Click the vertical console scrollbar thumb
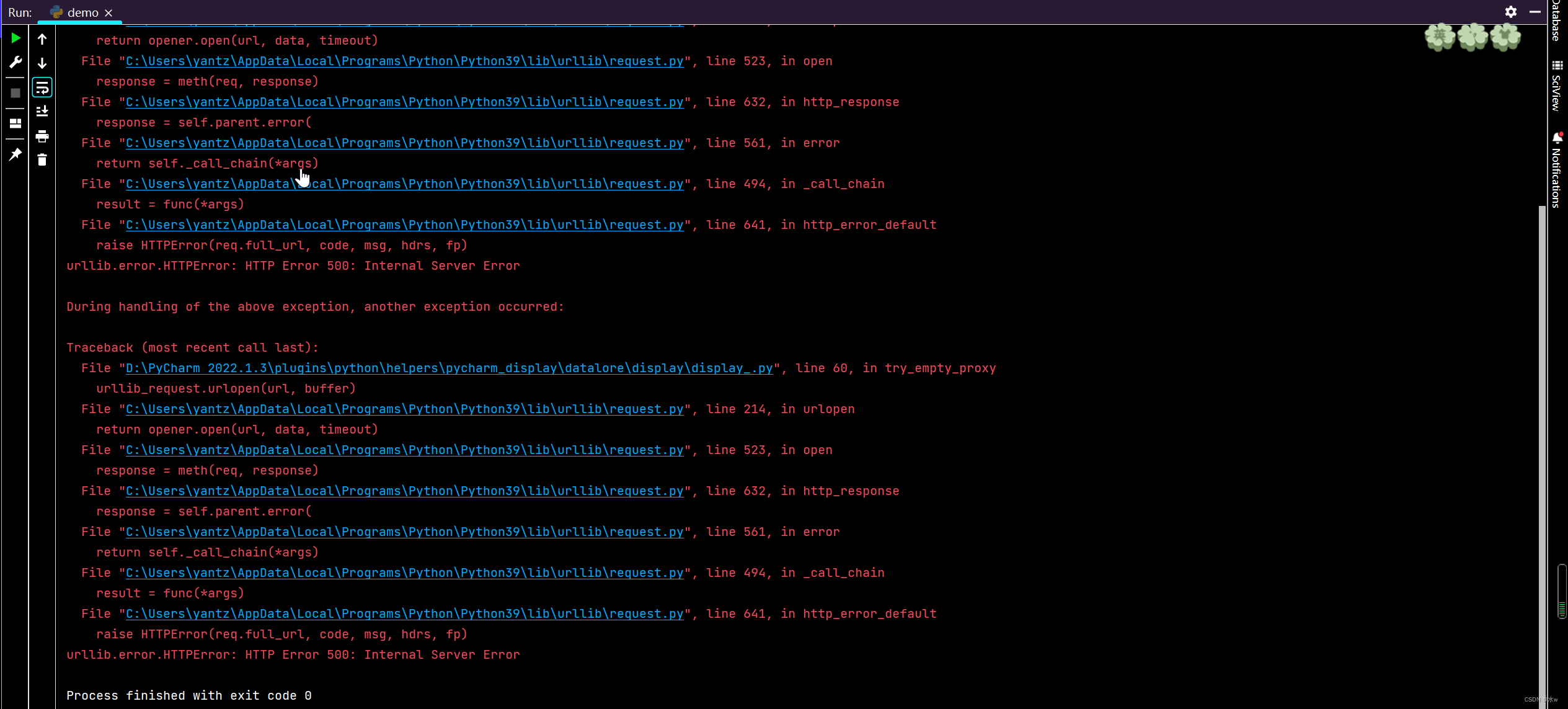 [1541, 434]
